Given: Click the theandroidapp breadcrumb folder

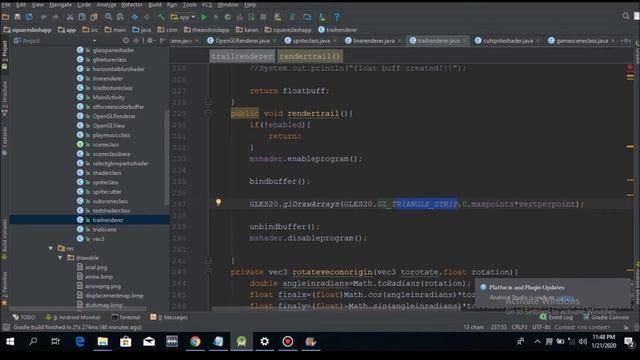Looking at the screenshot, I should [x=207, y=30].
